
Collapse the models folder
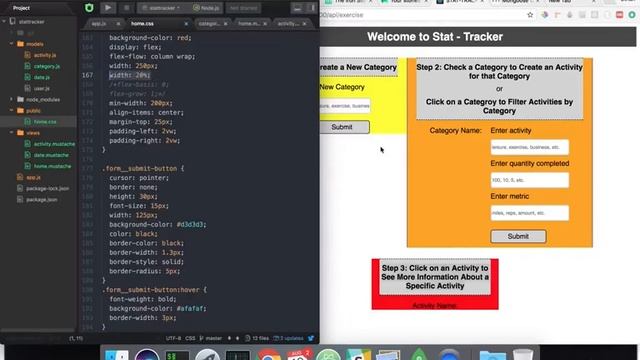tap(12, 44)
